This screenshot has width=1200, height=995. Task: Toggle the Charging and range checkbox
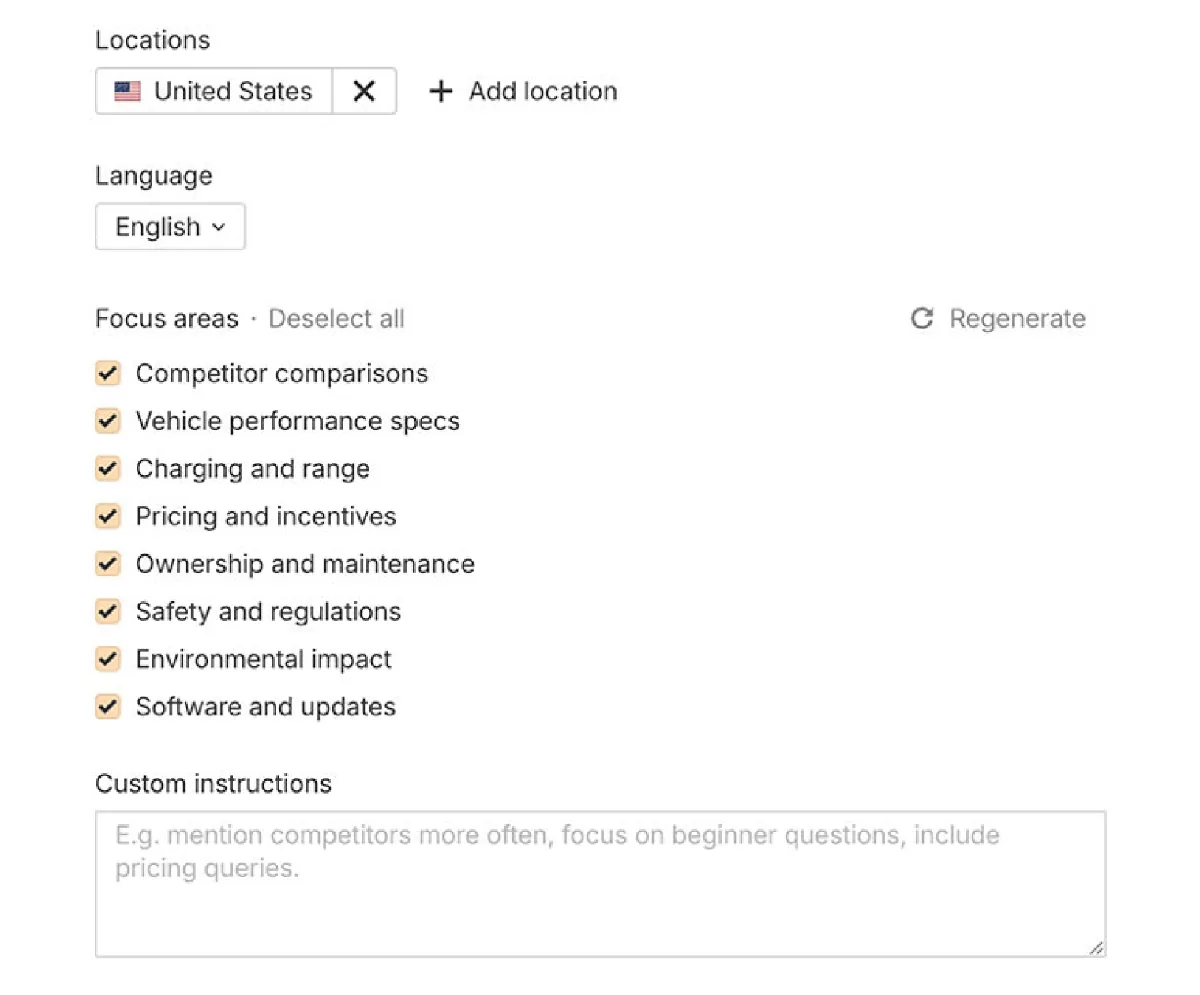[x=107, y=469]
